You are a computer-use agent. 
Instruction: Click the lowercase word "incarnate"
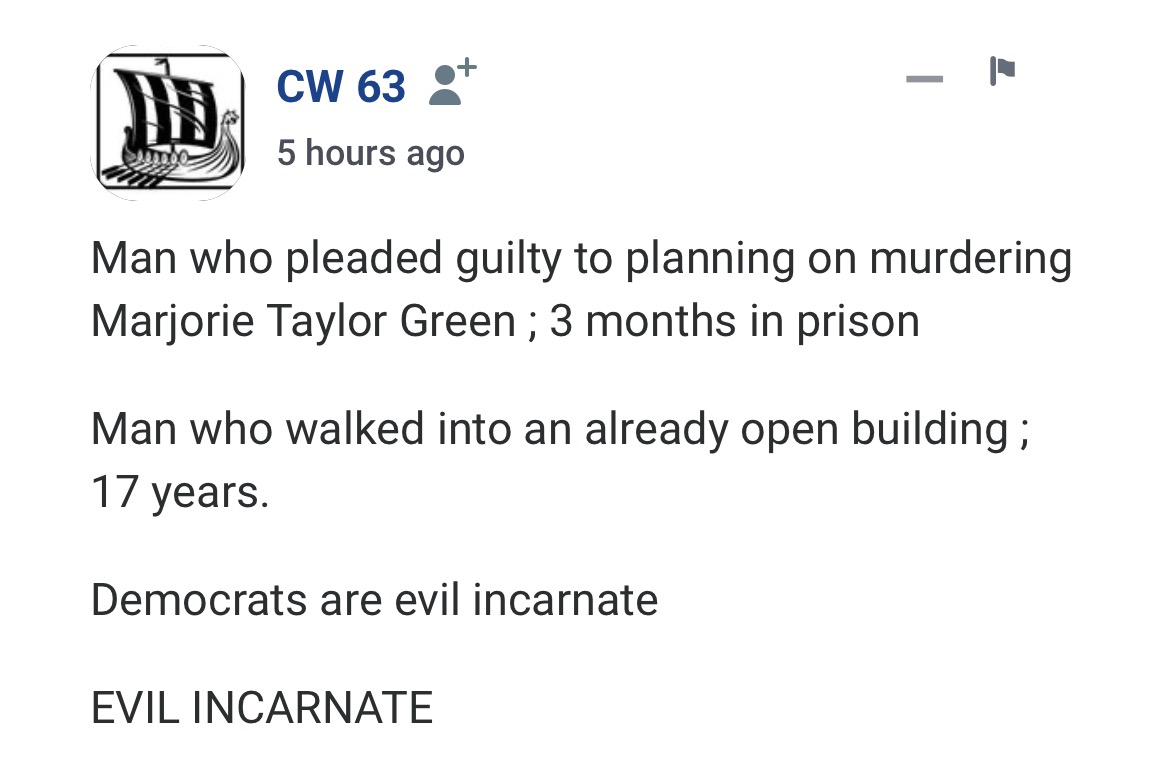coord(564,600)
